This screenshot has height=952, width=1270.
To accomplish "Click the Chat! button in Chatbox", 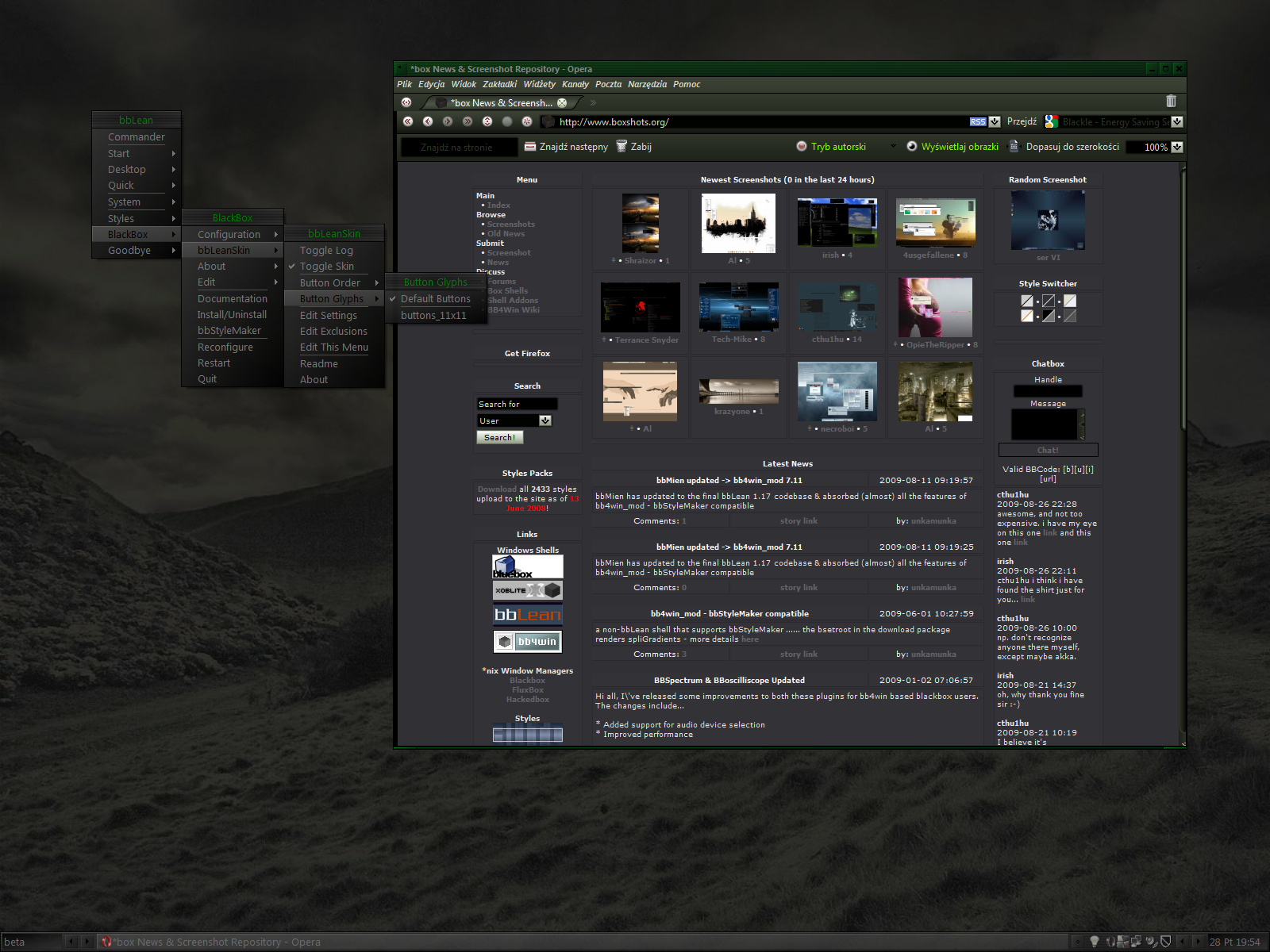I will tap(1048, 450).
